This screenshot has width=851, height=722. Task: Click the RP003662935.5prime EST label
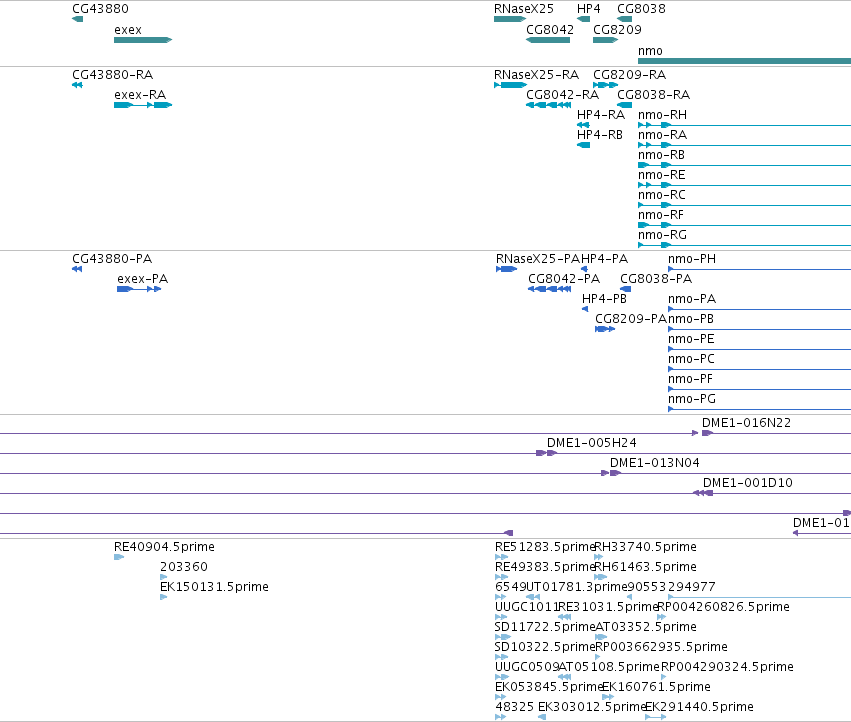(662, 647)
